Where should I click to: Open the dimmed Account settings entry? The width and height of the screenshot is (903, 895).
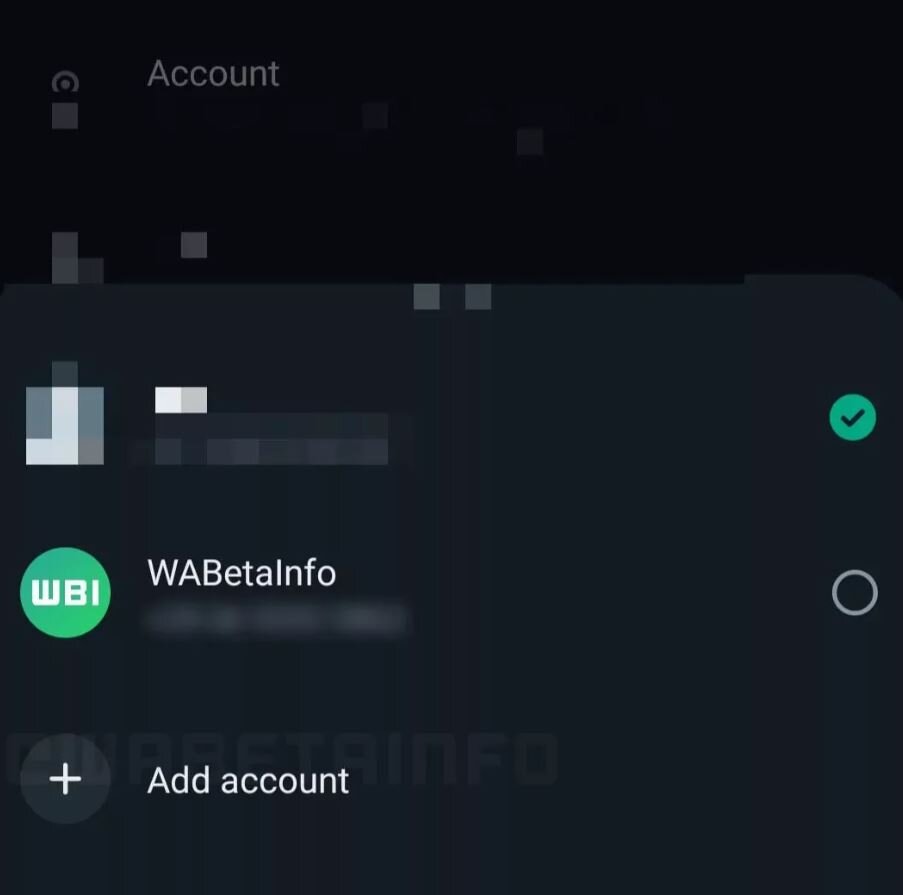tap(213, 74)
